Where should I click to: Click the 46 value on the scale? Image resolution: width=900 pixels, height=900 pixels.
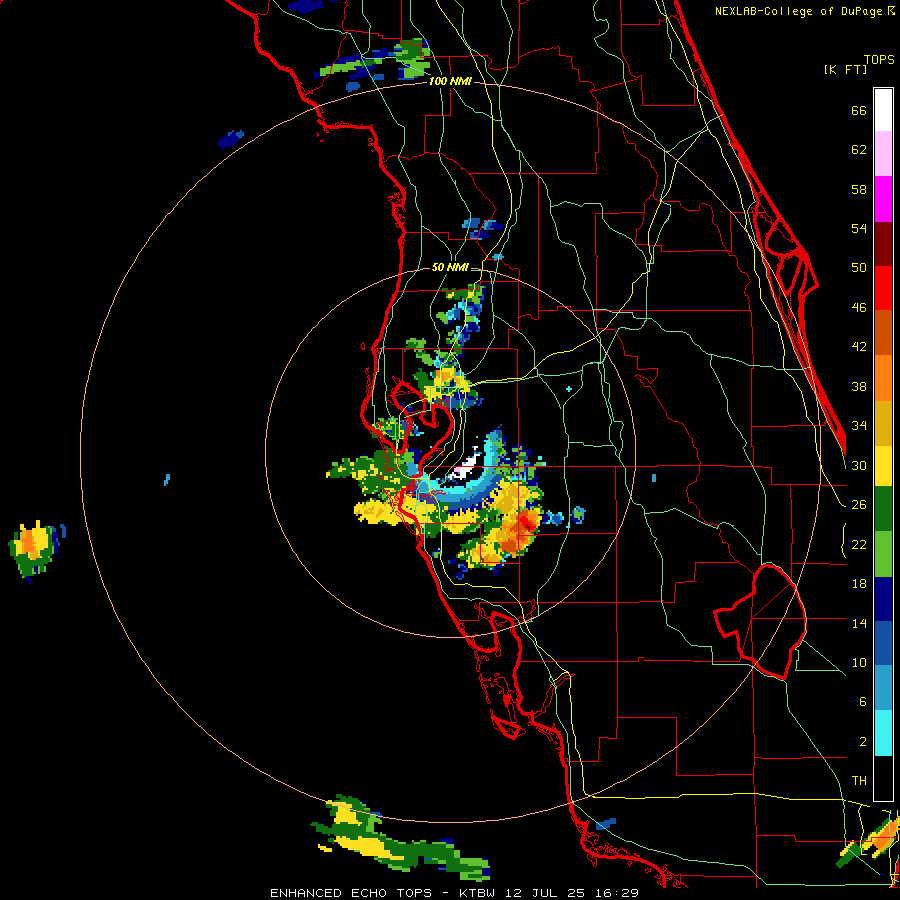pos(859,308)
